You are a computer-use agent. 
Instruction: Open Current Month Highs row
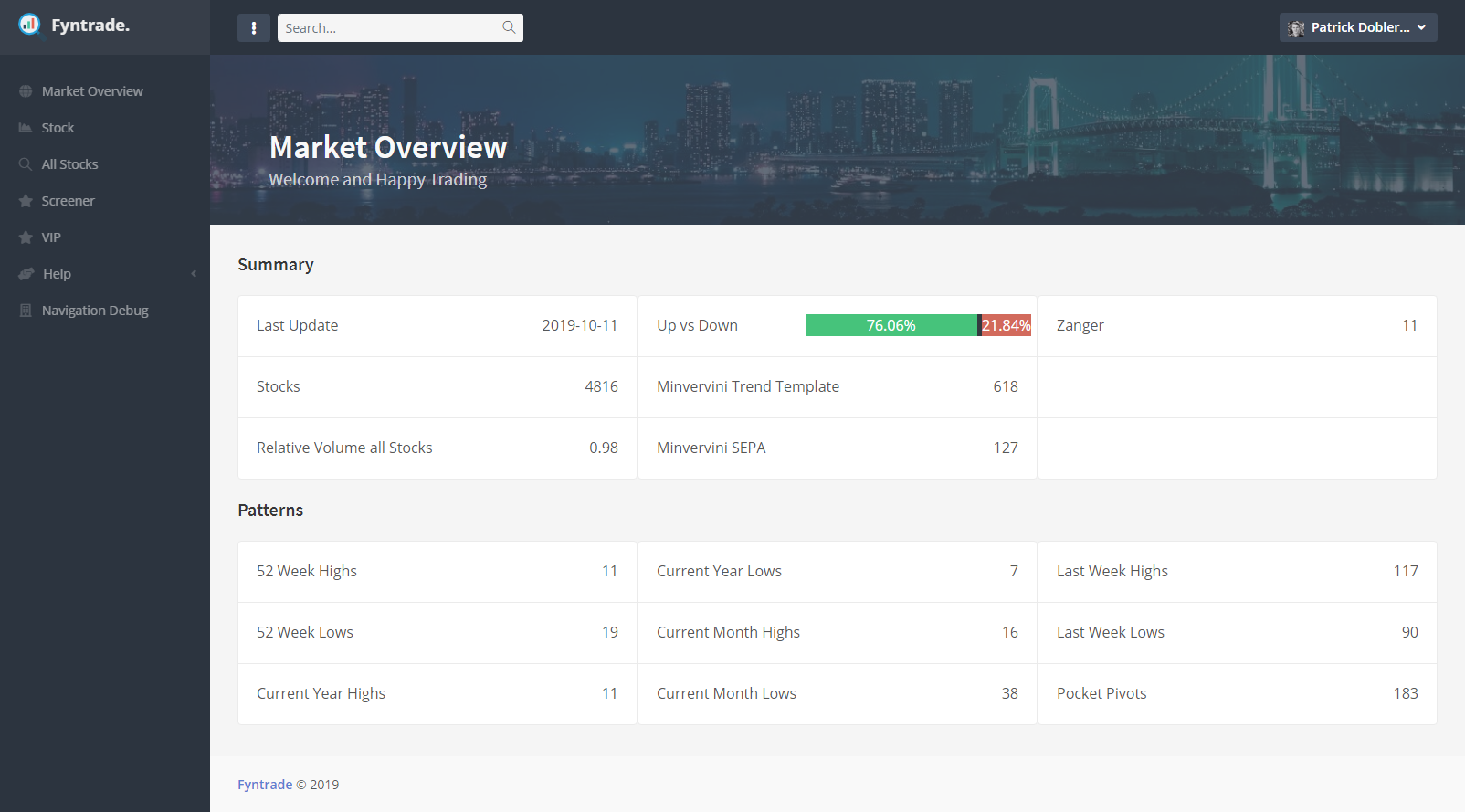pyautogui.click(x=838, y=633)
